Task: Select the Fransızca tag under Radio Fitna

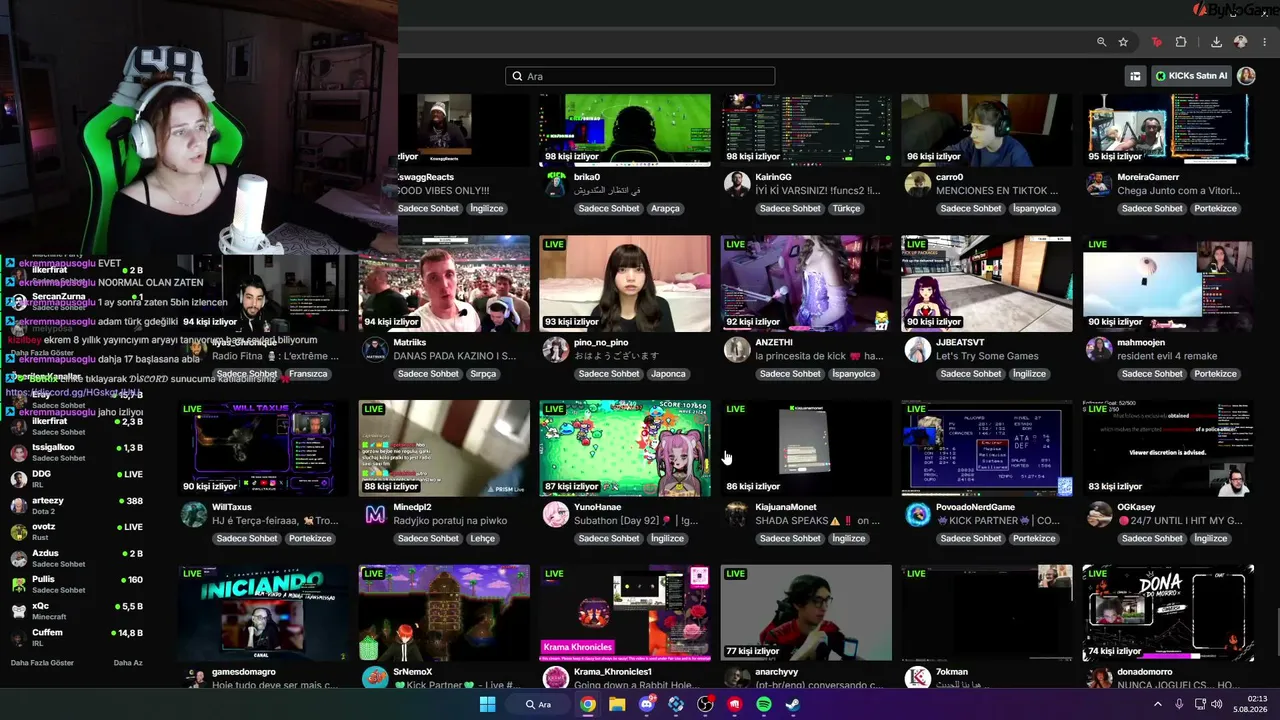Action: pos(308,374)
